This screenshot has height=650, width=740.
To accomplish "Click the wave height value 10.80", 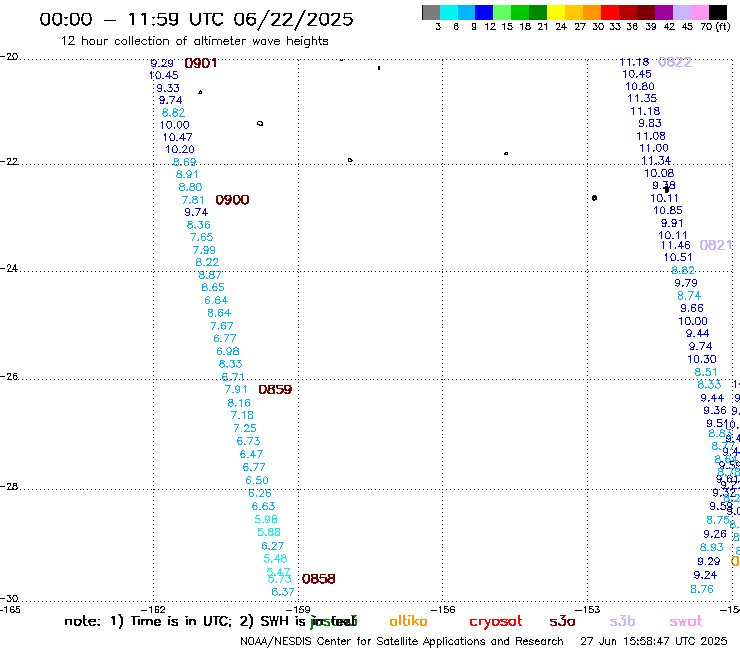I will pyautogui.click(x=640, y=86).
